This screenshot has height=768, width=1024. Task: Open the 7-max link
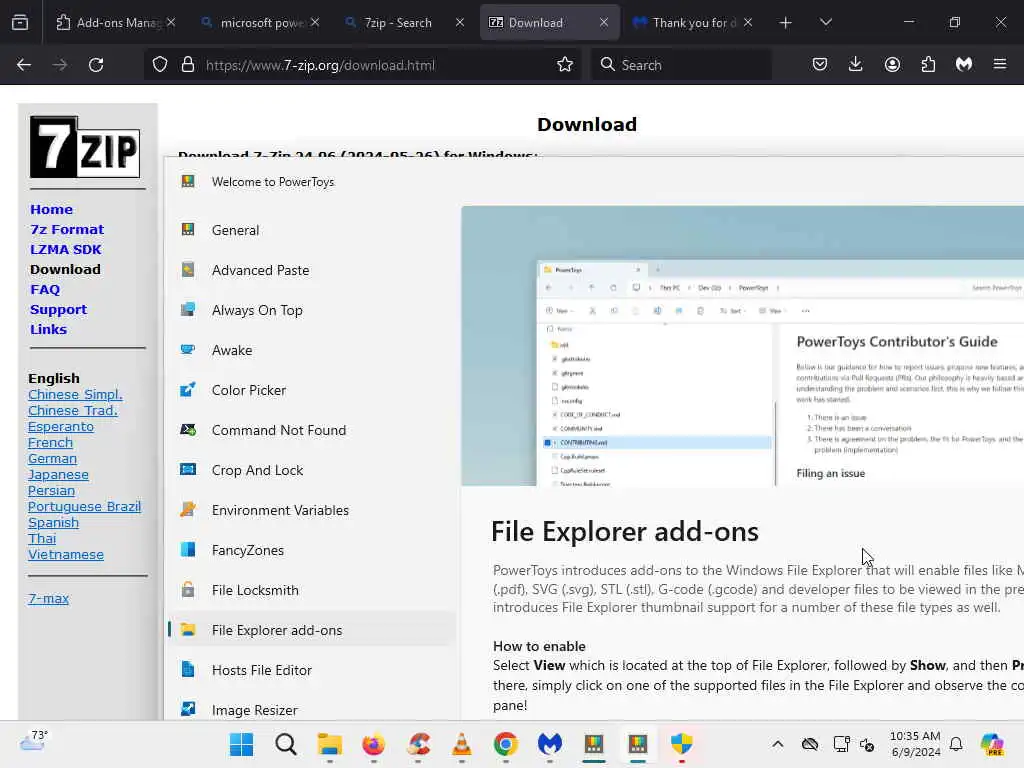48,598
